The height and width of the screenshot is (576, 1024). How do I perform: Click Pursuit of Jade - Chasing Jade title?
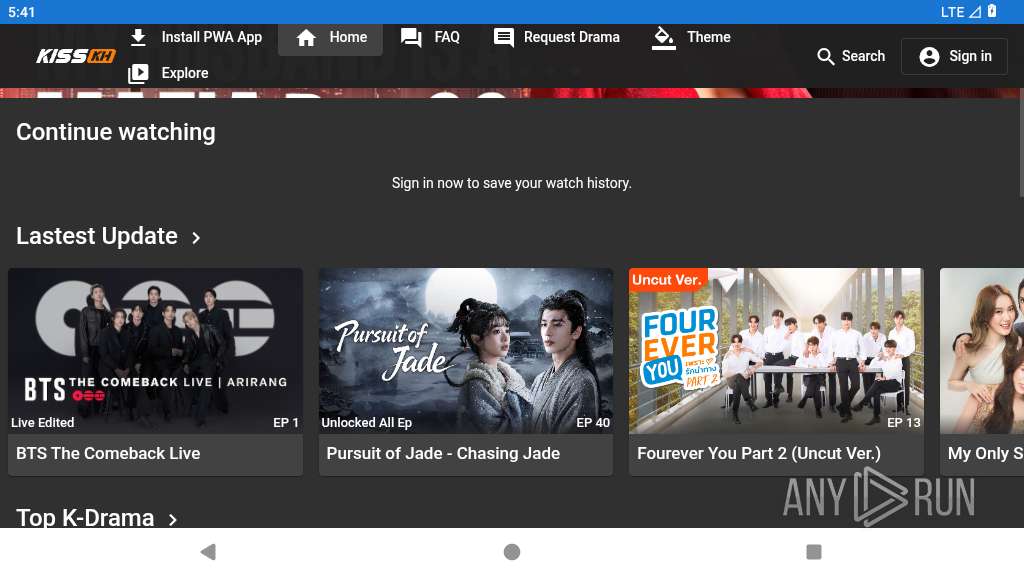point(443,453)
